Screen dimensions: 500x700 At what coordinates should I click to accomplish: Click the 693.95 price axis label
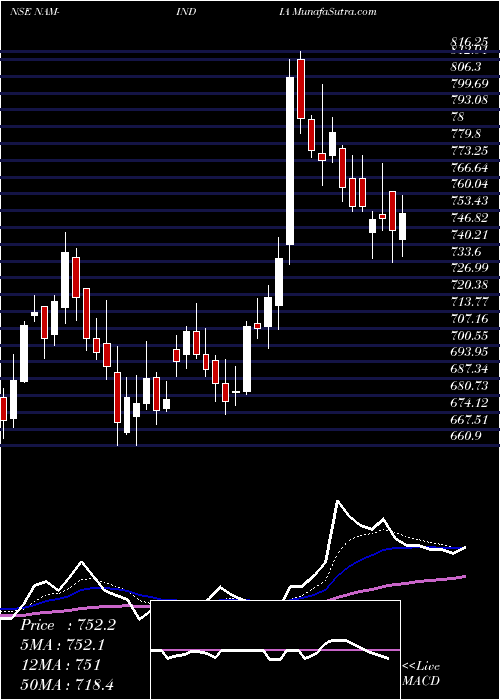coord(470,352)
